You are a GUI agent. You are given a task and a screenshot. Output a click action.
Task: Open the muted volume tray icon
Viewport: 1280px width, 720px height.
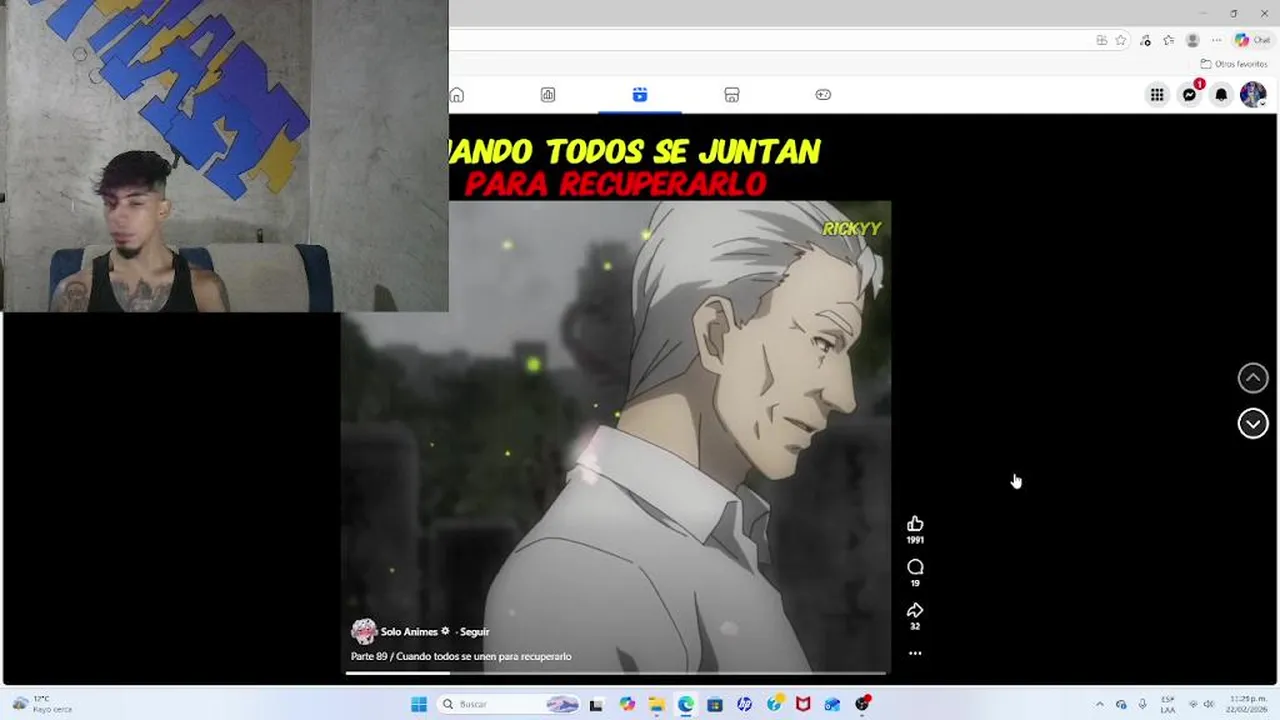coord(1209,704)
